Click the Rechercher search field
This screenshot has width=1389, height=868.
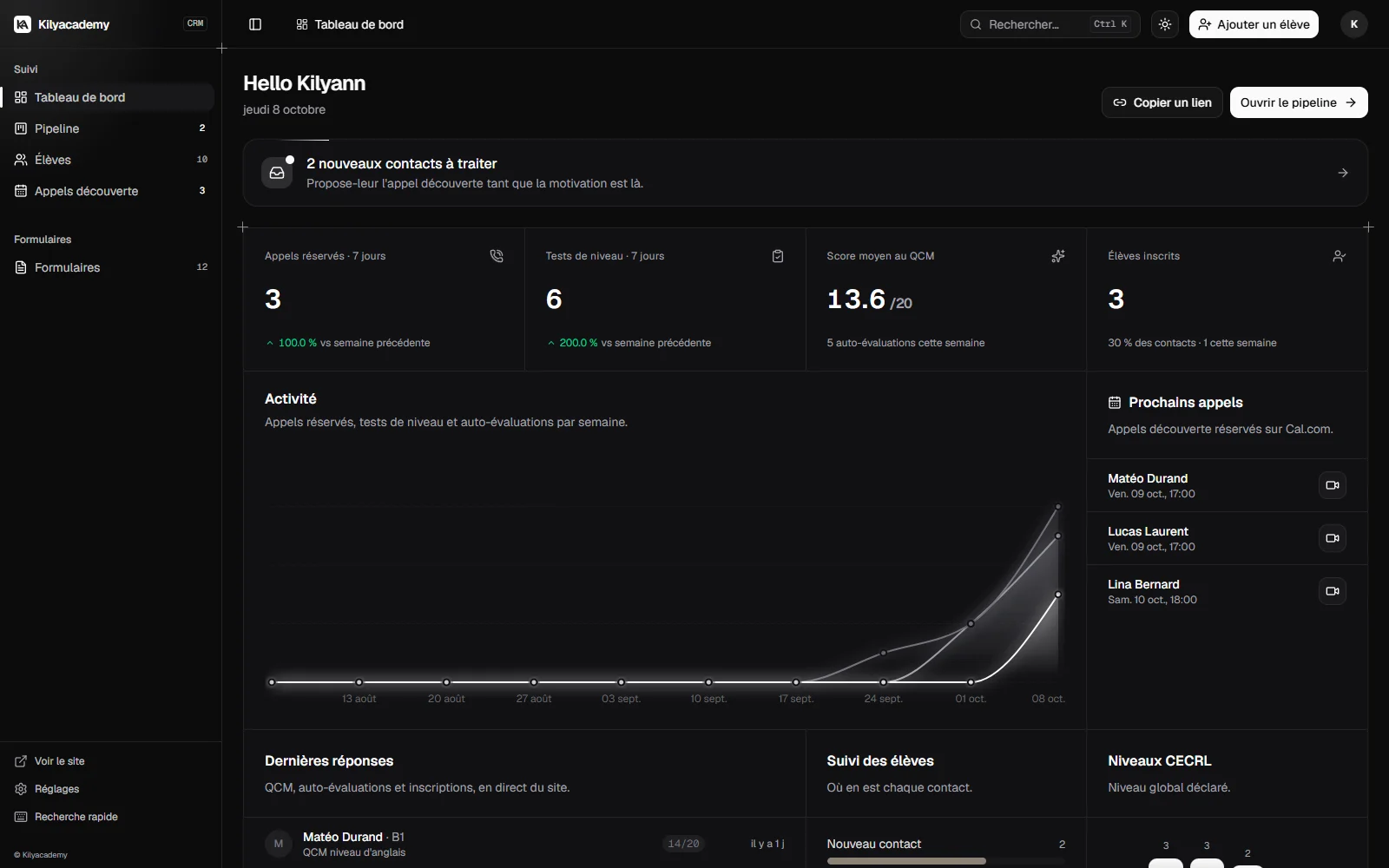tap(1050, 24)
